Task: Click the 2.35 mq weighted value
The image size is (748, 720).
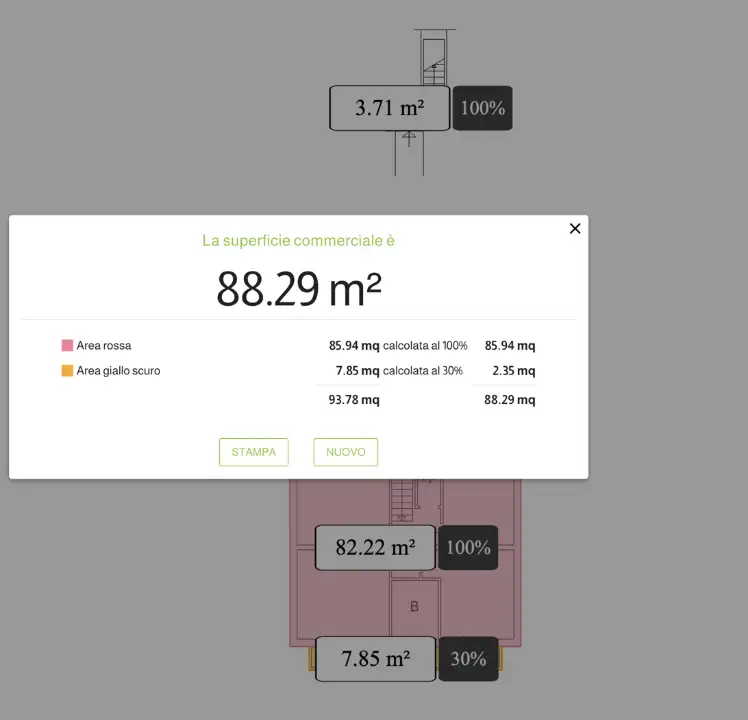Action: 513,371
